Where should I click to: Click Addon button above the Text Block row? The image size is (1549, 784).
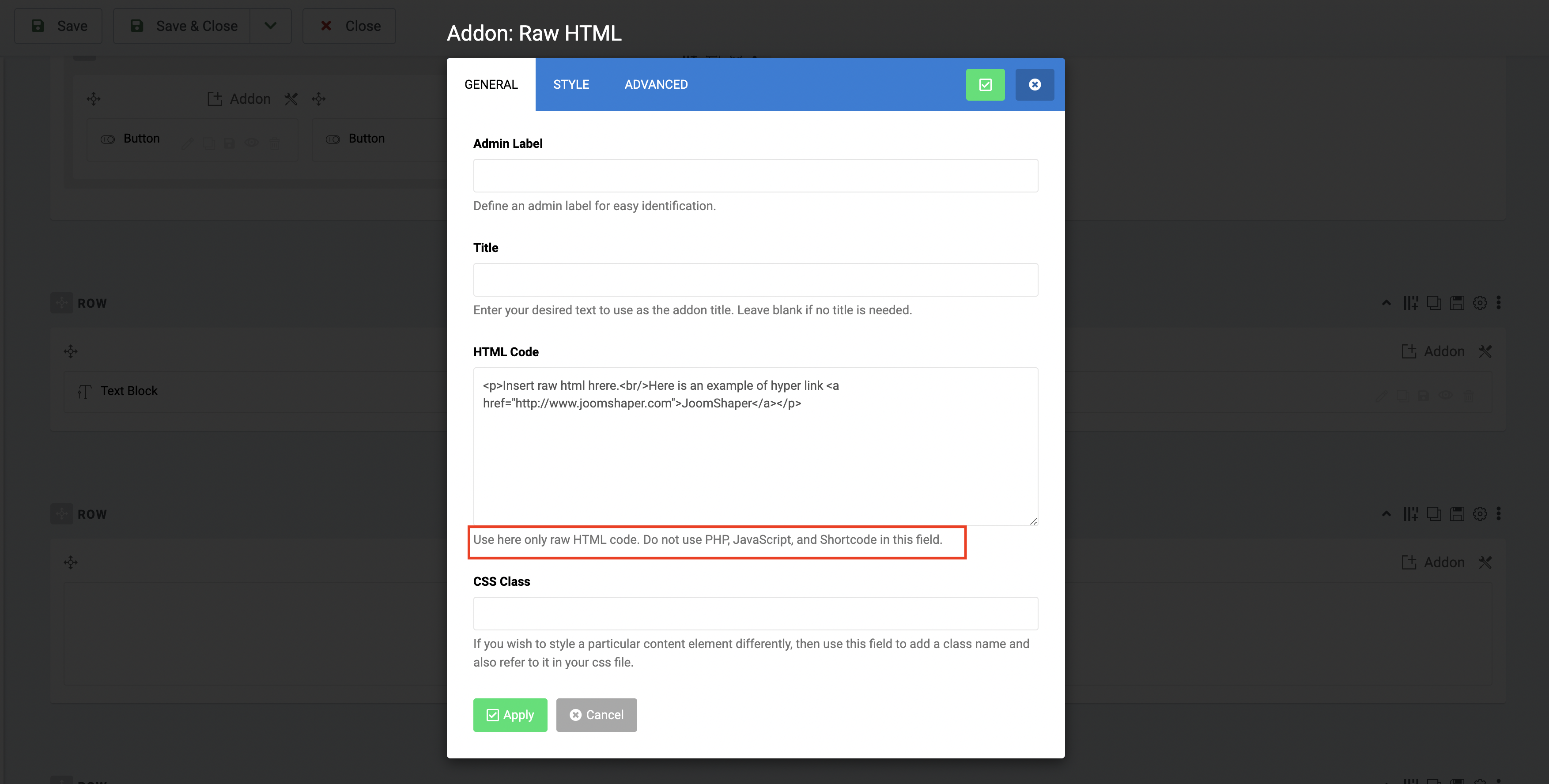pos(1434,351)
